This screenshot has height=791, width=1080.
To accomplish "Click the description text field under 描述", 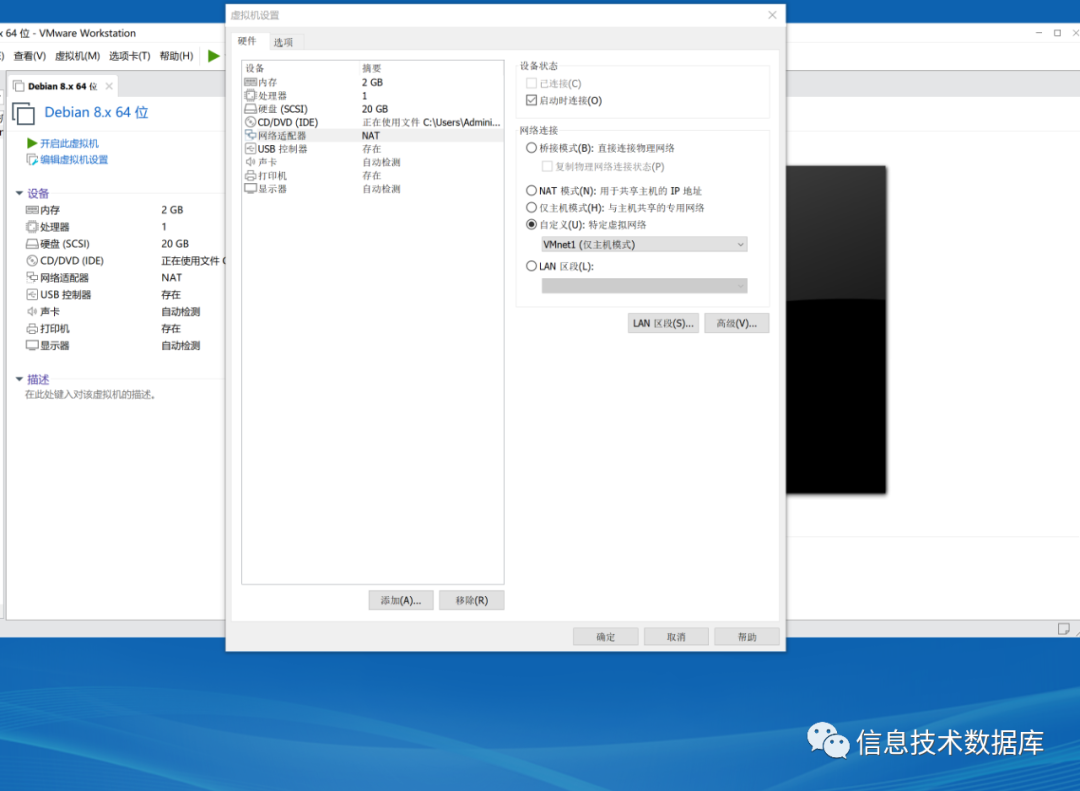I will pos(91,395).
